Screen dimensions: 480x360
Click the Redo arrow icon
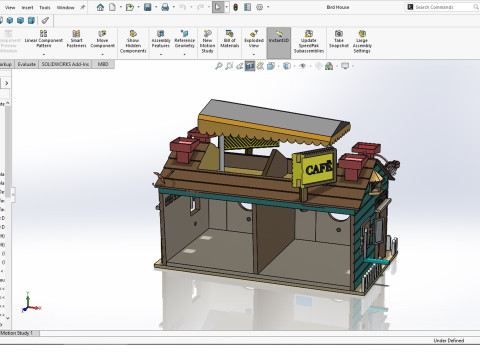click(200, 7)
